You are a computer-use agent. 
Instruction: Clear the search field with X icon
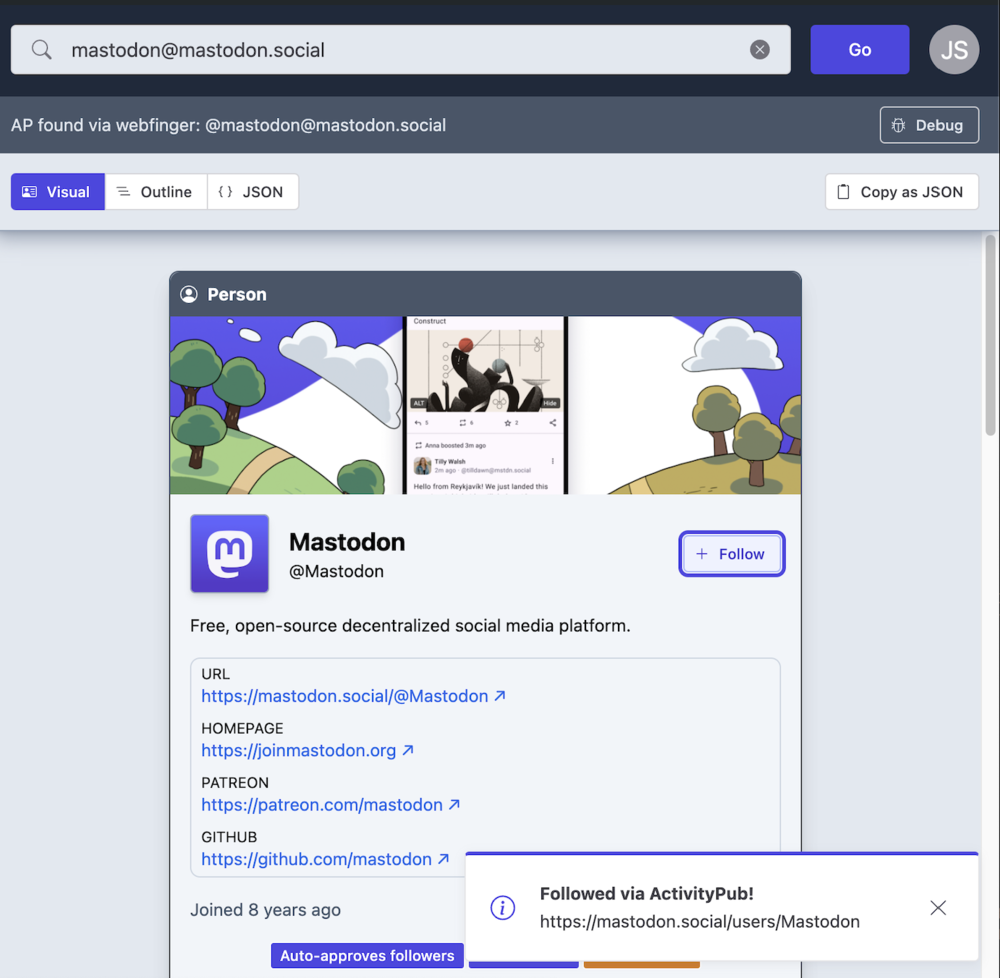760,50
